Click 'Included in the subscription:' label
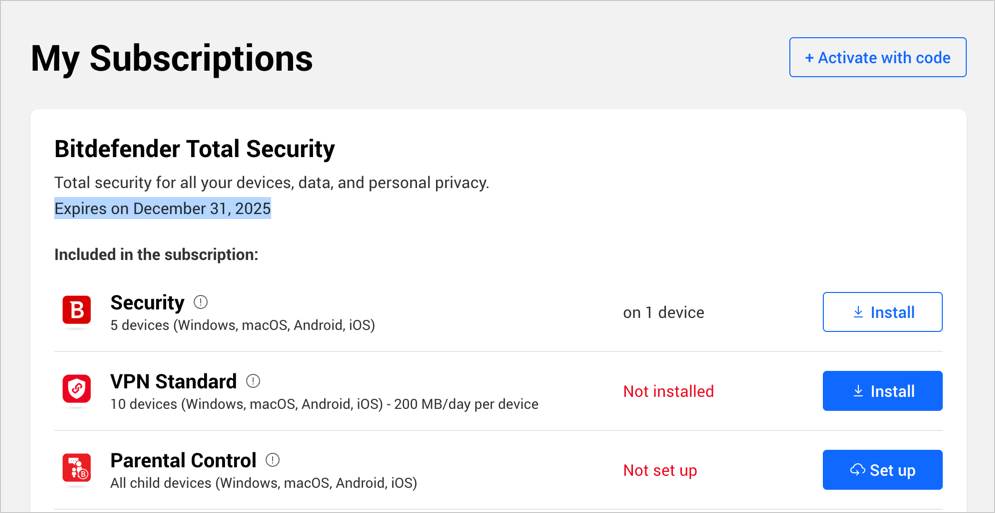 (157, 255)
